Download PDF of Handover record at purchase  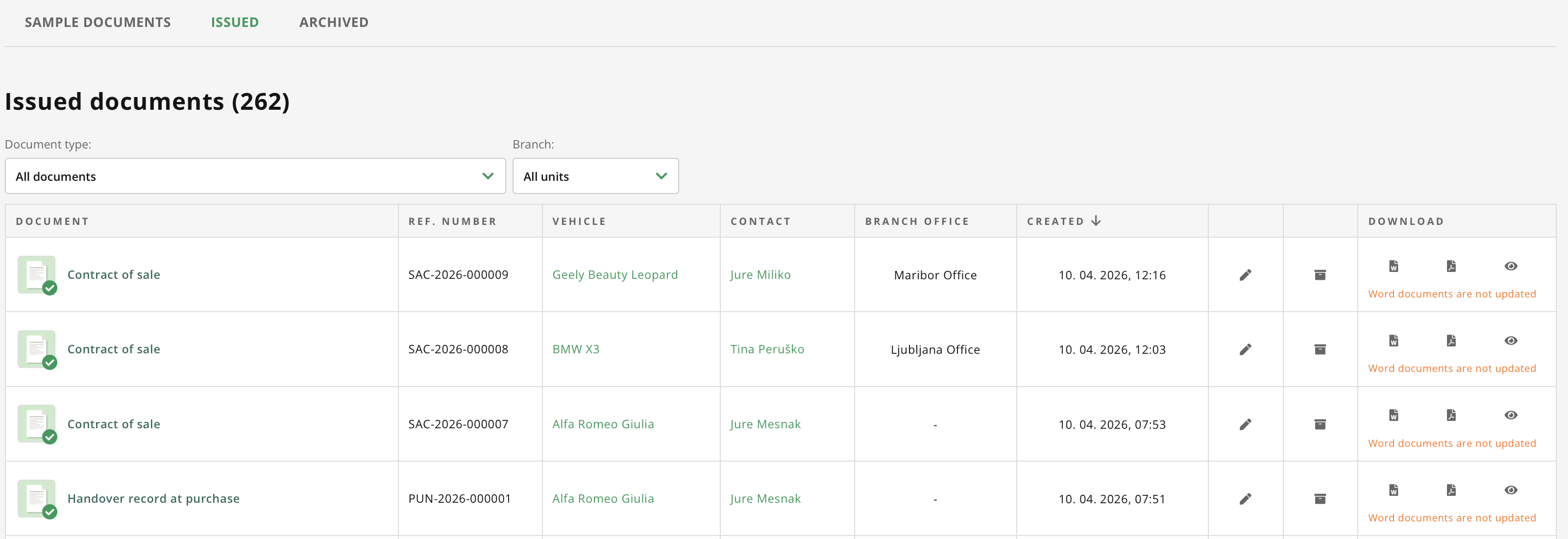[x=1451, y=490]
